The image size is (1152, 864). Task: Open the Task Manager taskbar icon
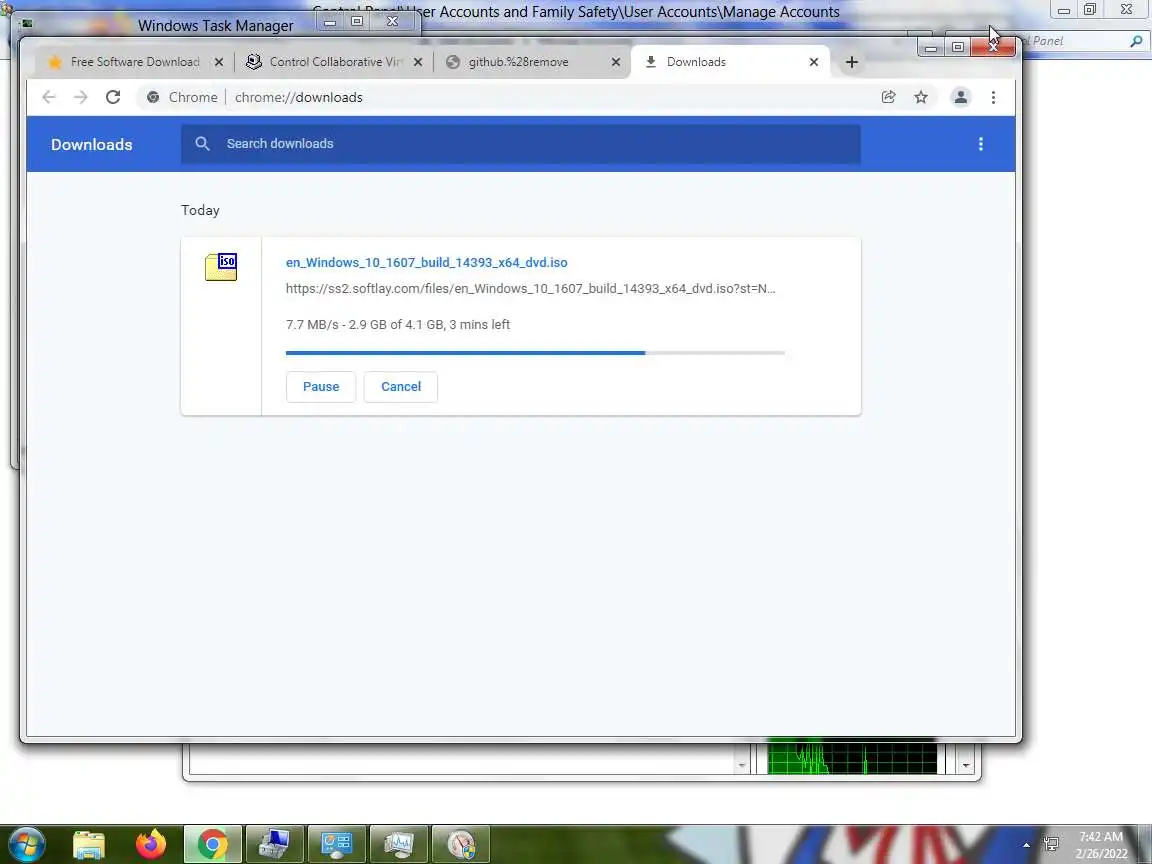coord(398,845)
